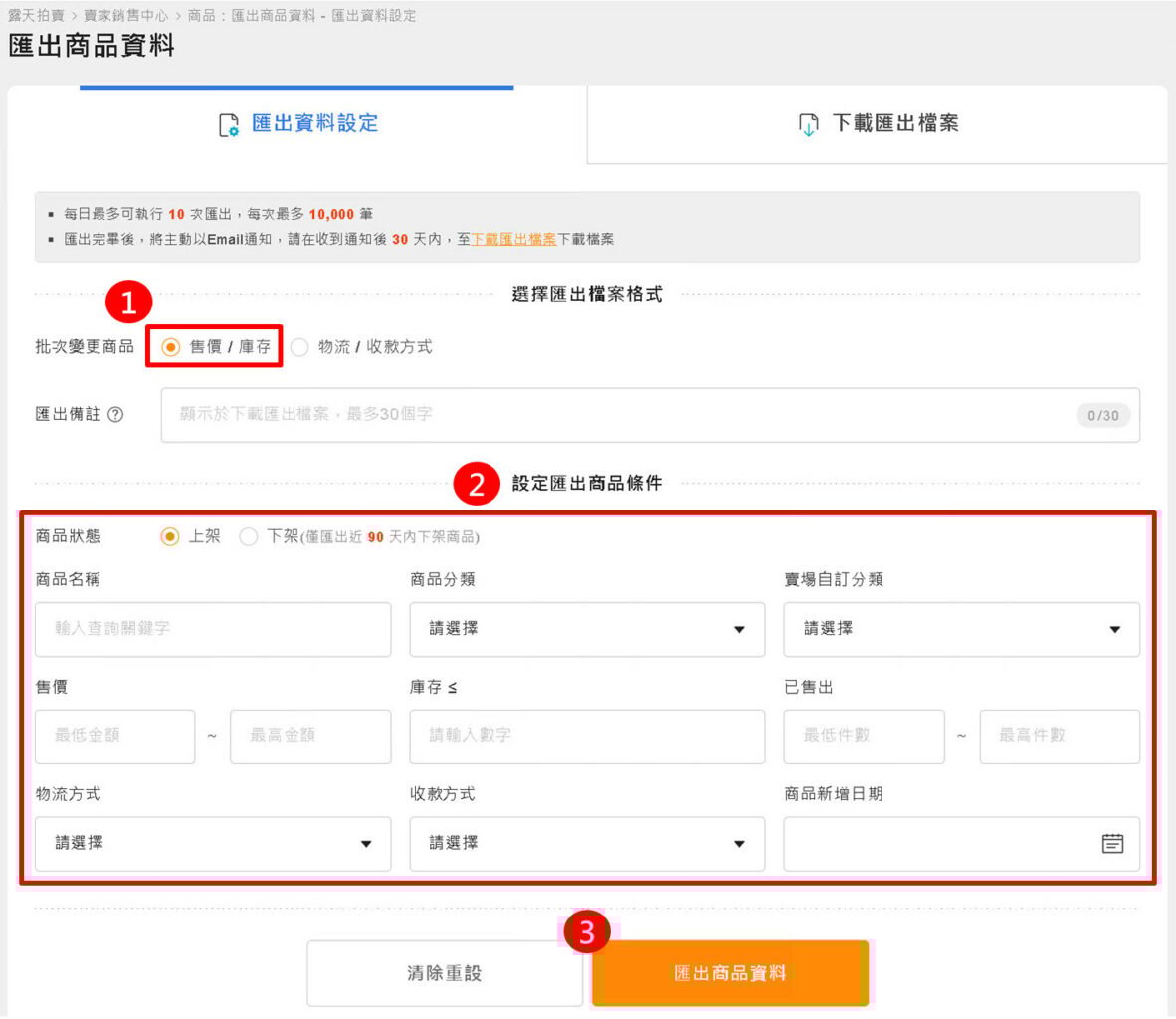Click the 賣家銷售中心 breadcrumb link
The width and height of the screenshot is (1176, 1019).
click(125, 16)
